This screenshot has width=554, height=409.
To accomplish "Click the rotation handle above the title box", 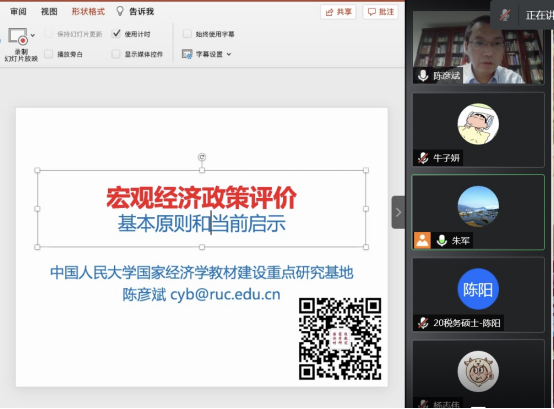I will [202, 157].
